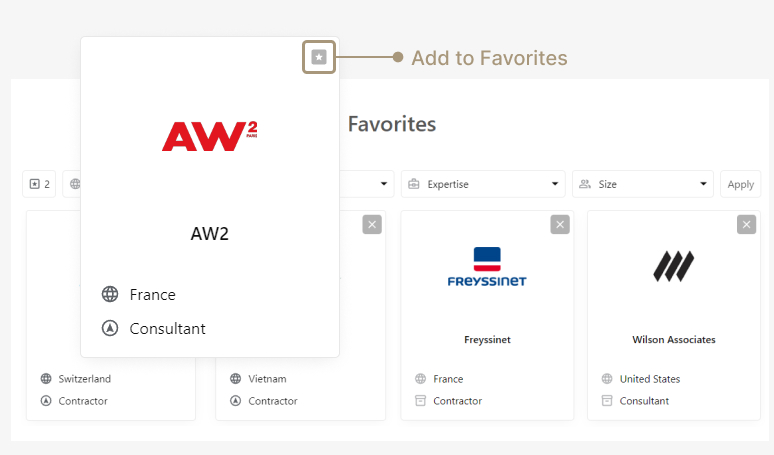Click the Freyssinet company logo

tap(487, 267)
